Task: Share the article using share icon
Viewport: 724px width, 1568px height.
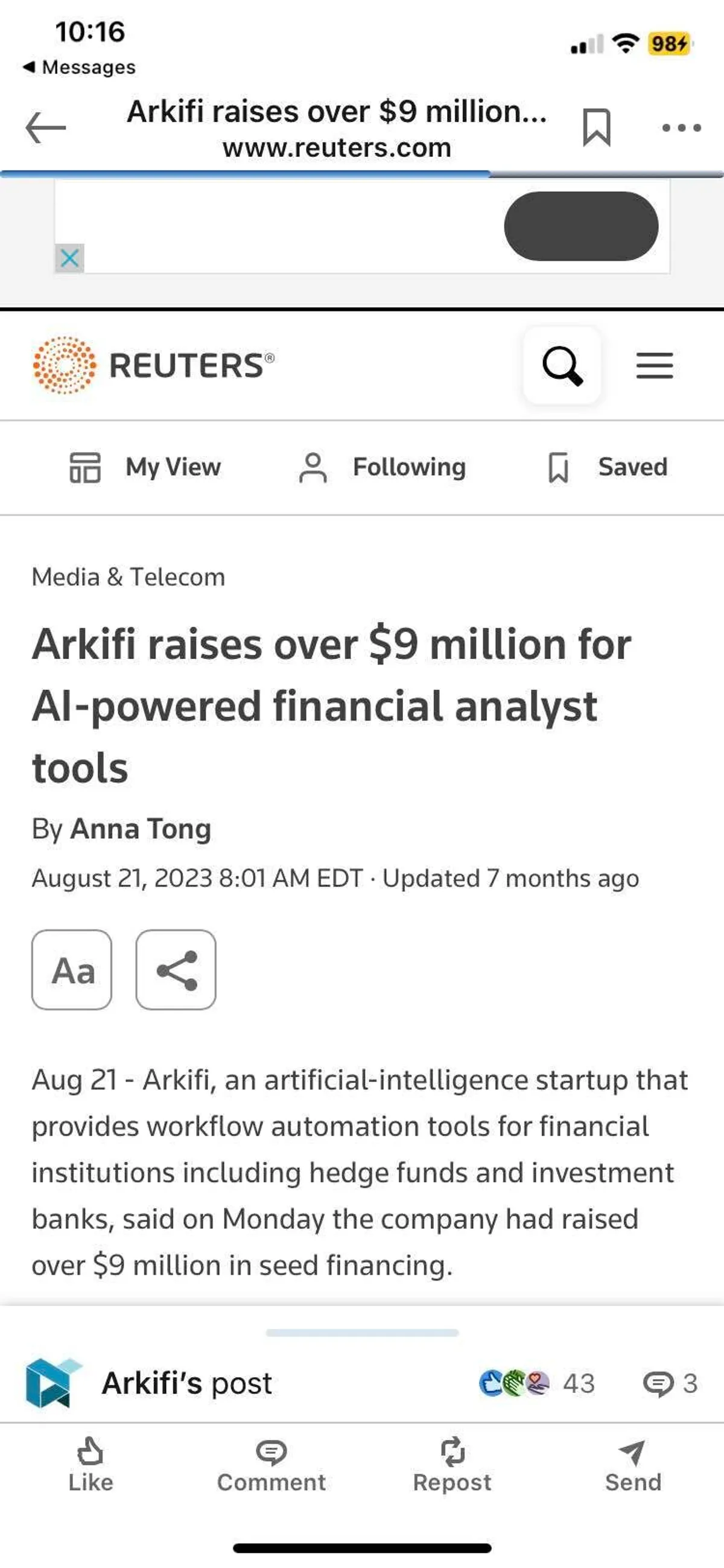Action: 176,970
